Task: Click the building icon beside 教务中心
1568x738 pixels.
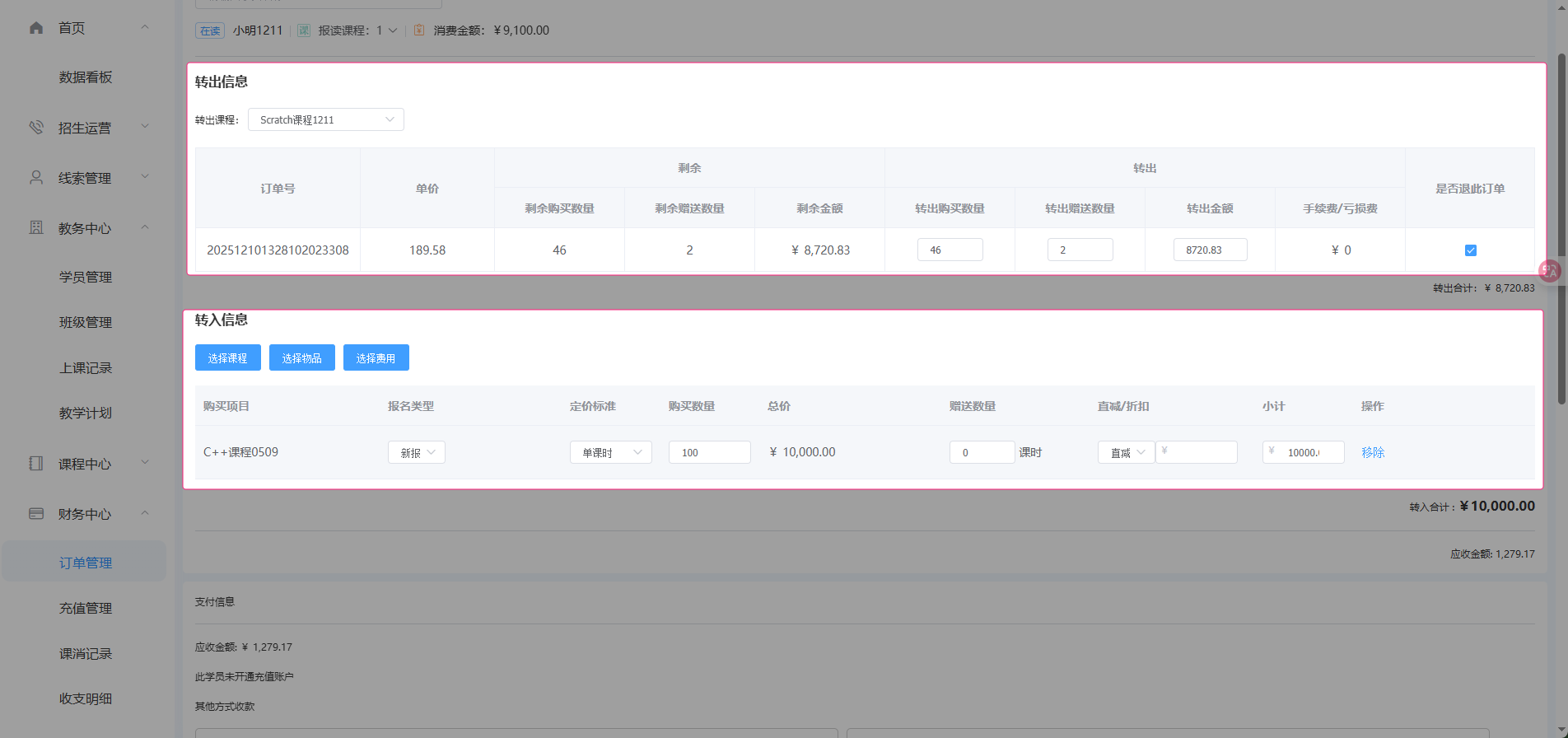Action: (x=36, y=228)
